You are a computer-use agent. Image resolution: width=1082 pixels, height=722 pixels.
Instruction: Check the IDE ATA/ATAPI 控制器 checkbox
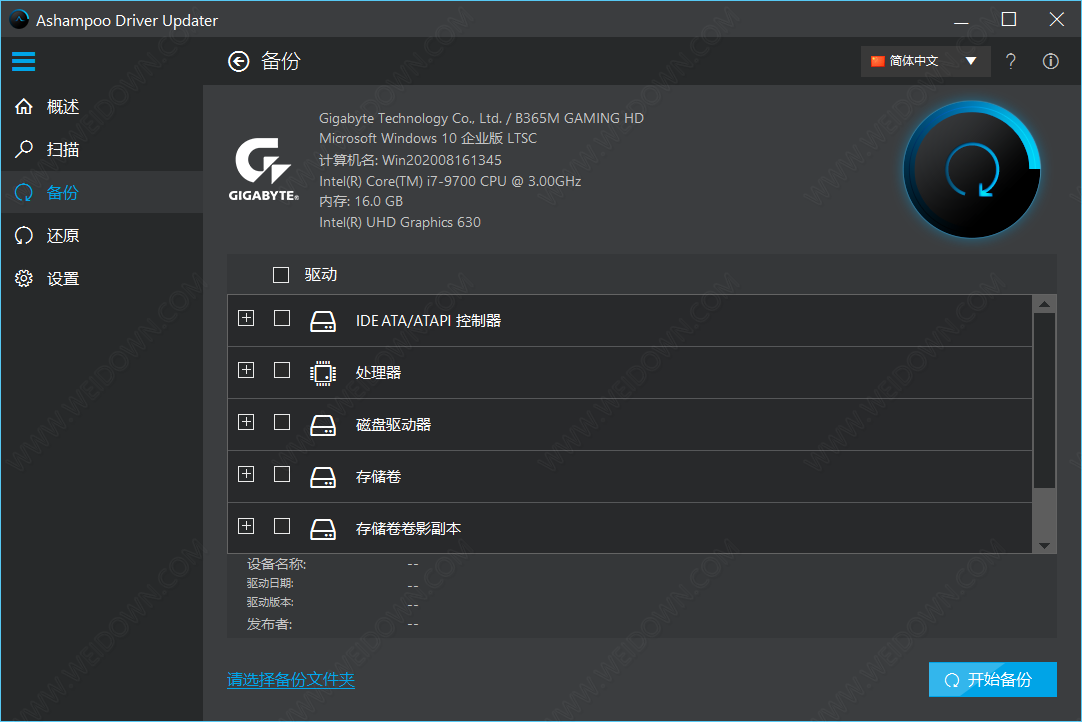(x=282, y=318)
